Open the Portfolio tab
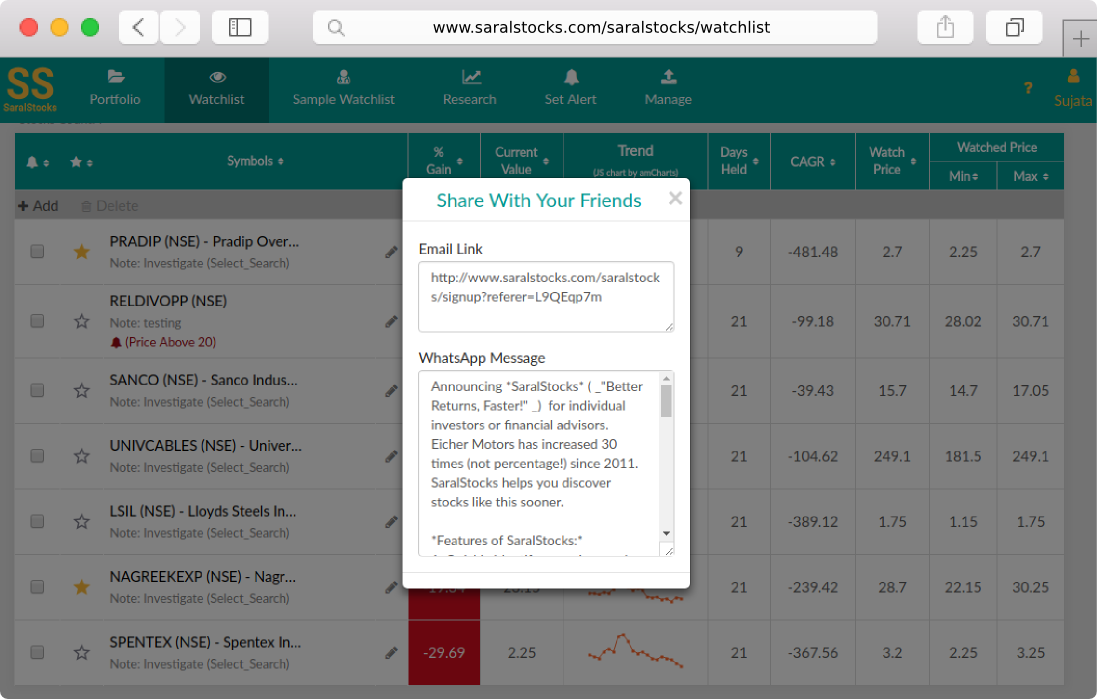This screenshot has width=1097, height=699. click(115, 90)
